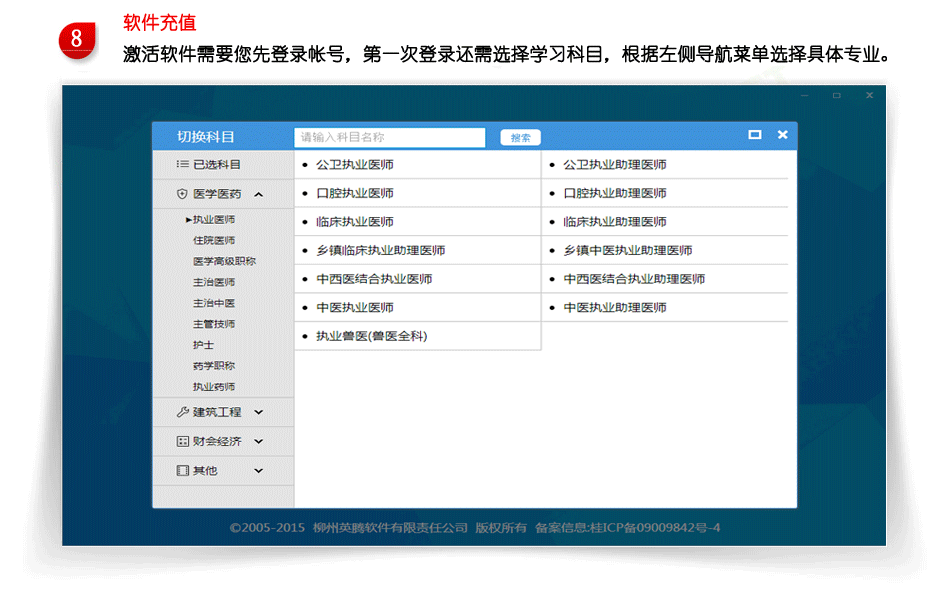Click the shield icon beside 医学医药
This screenshot has width=940, height=600.
[x=182, y=194]
